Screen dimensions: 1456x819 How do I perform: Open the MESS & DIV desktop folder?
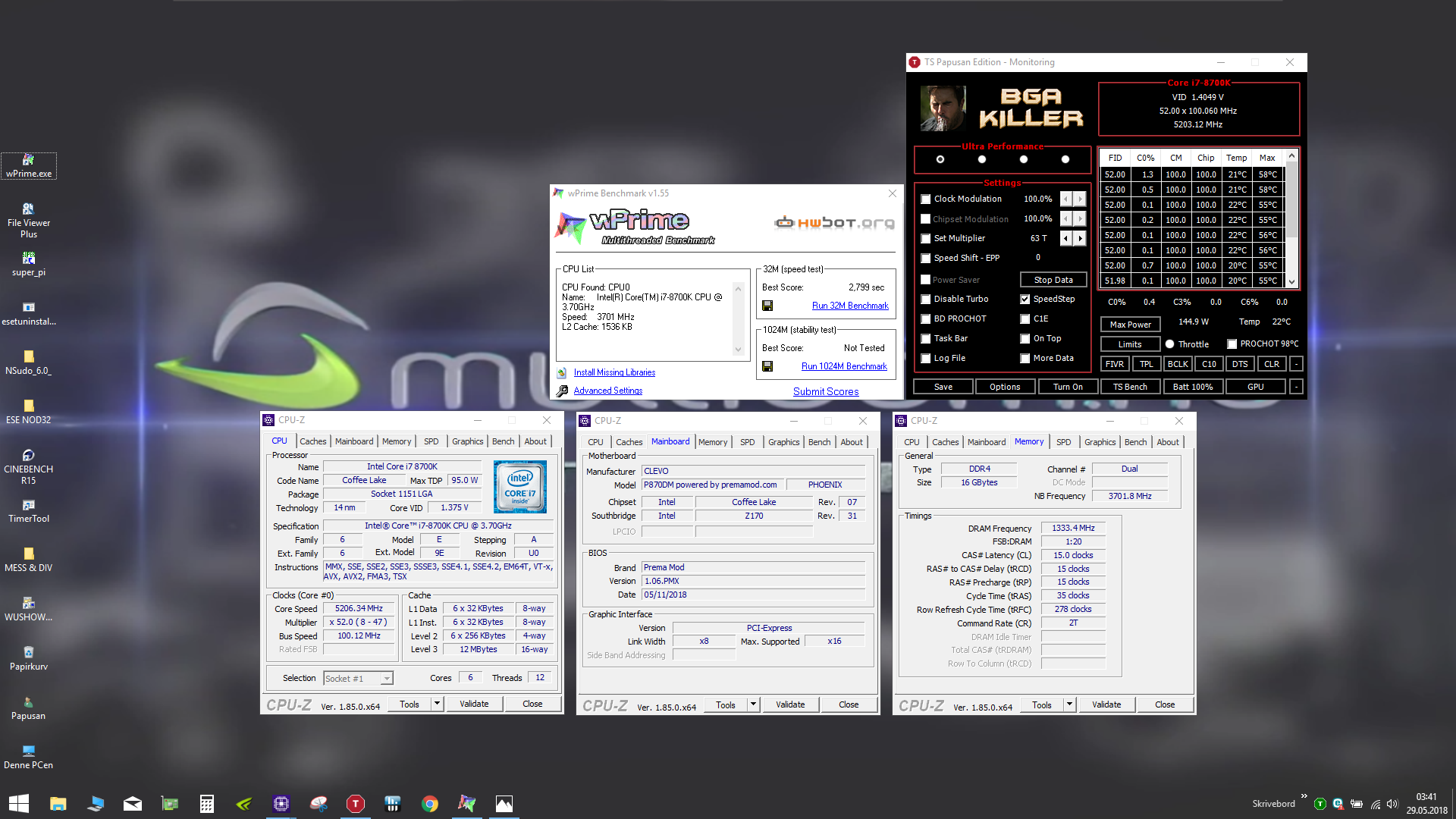point(29,560)
